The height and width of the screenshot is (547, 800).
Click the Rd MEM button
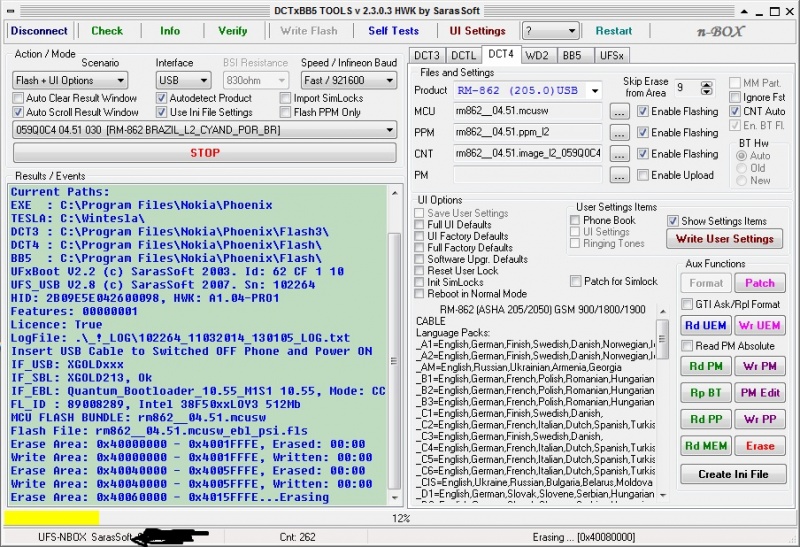[706, 446]
